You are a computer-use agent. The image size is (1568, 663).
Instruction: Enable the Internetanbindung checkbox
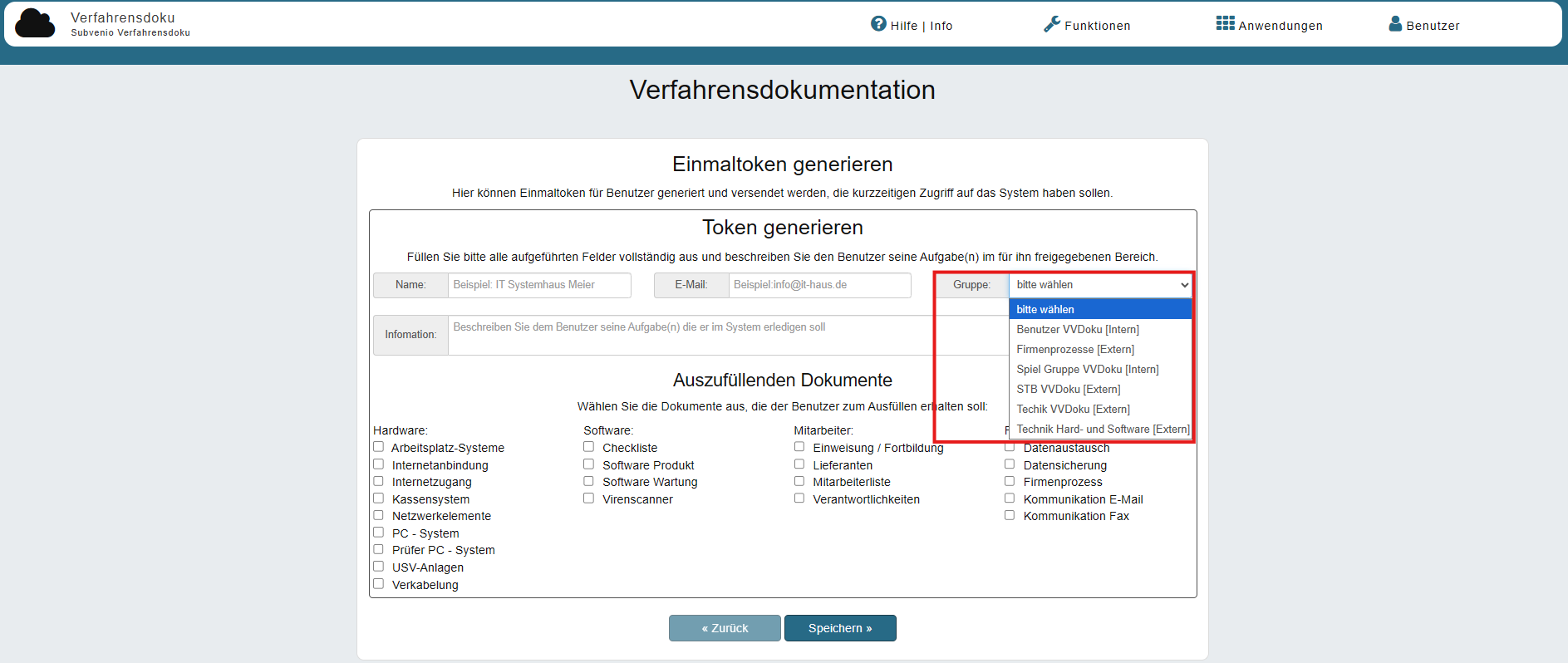379,464
